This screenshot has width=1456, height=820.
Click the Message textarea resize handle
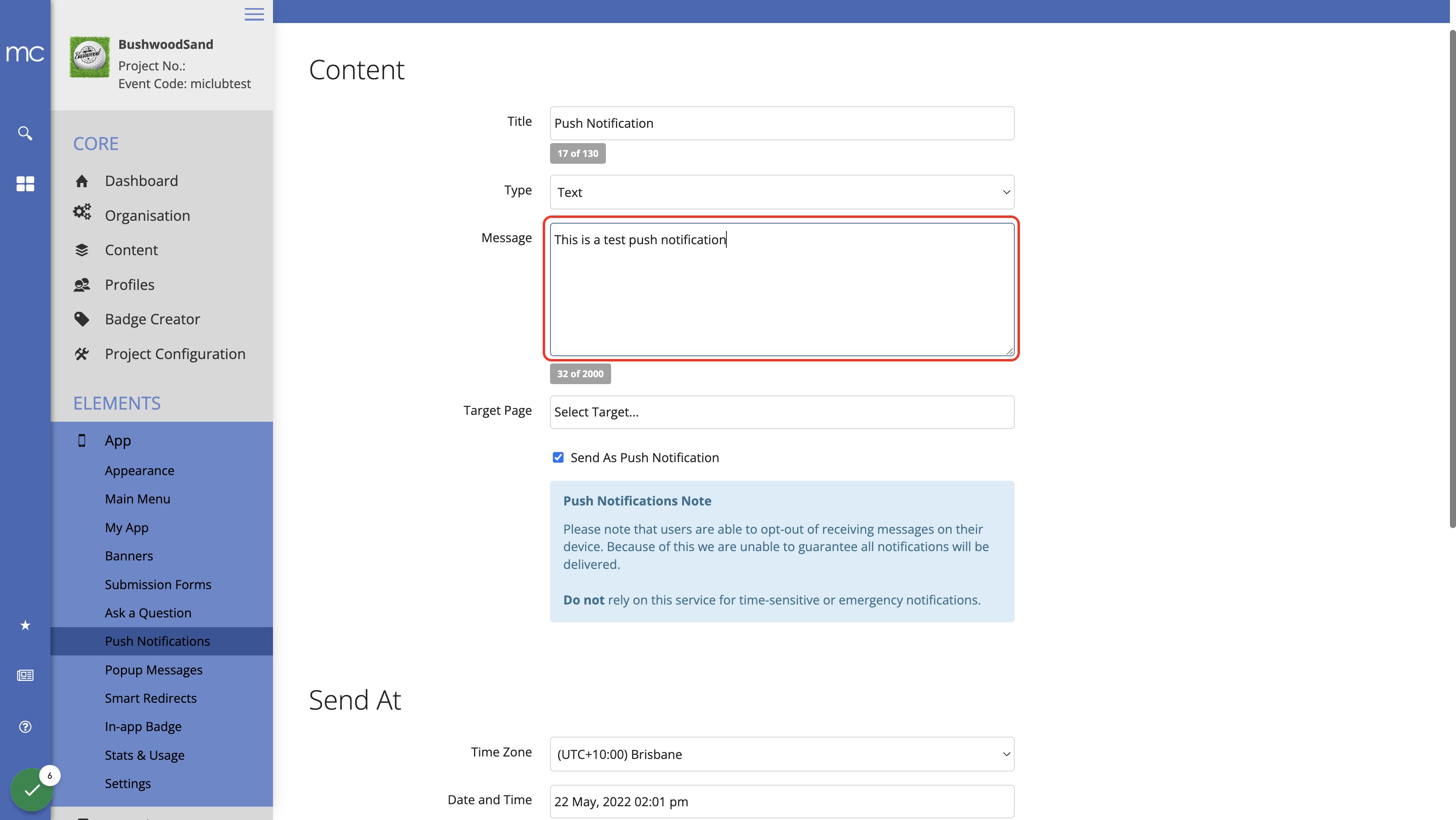[x=1009, y=351]
